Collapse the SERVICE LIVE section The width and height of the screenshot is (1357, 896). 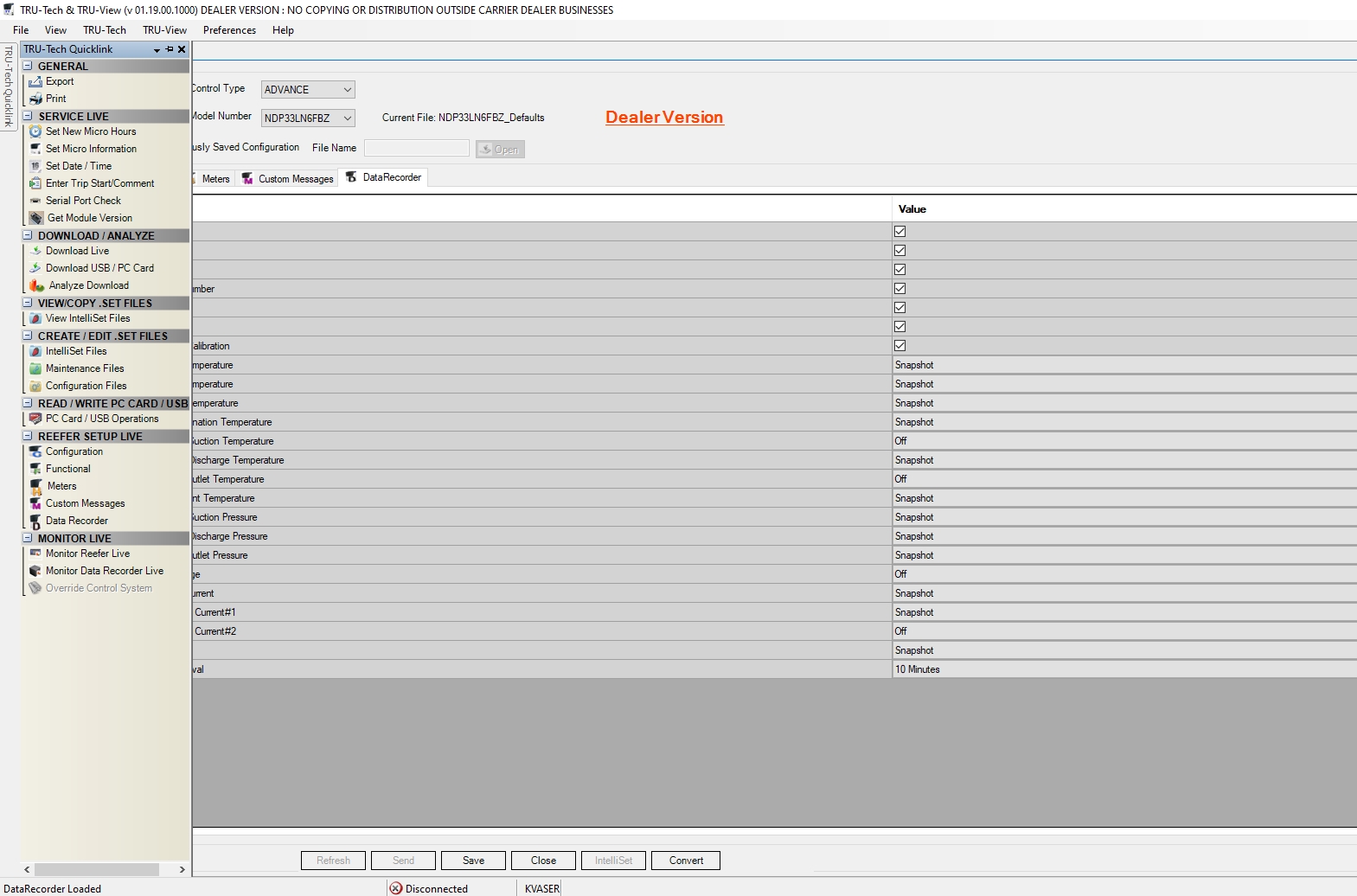[28, 116]
